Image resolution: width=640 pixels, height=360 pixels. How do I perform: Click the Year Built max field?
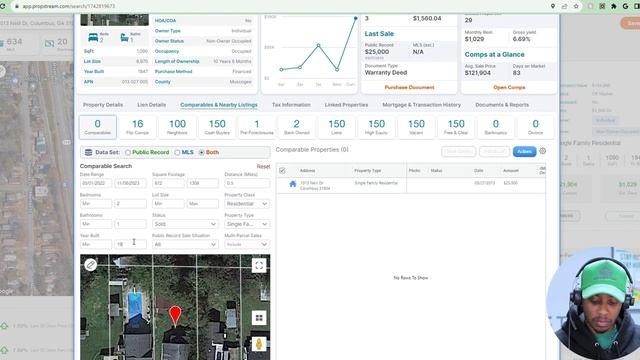pos(130,244)
